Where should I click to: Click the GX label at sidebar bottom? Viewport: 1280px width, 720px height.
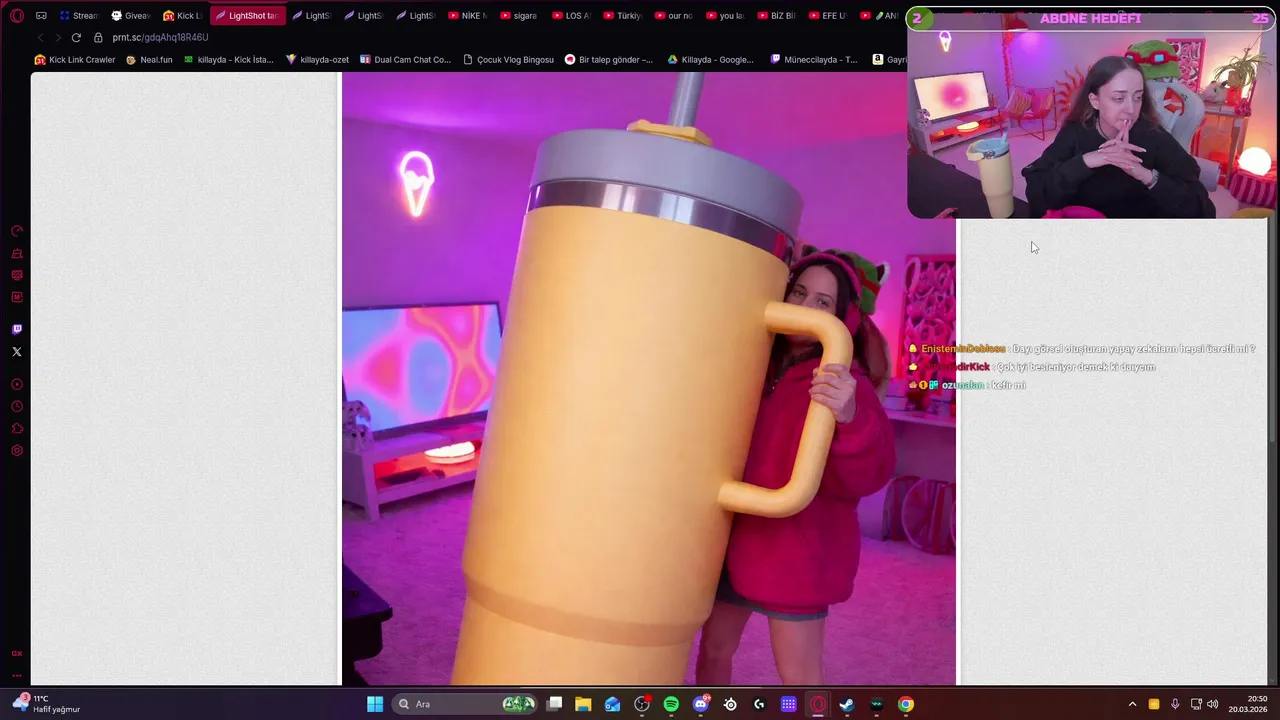click(17, 653)
